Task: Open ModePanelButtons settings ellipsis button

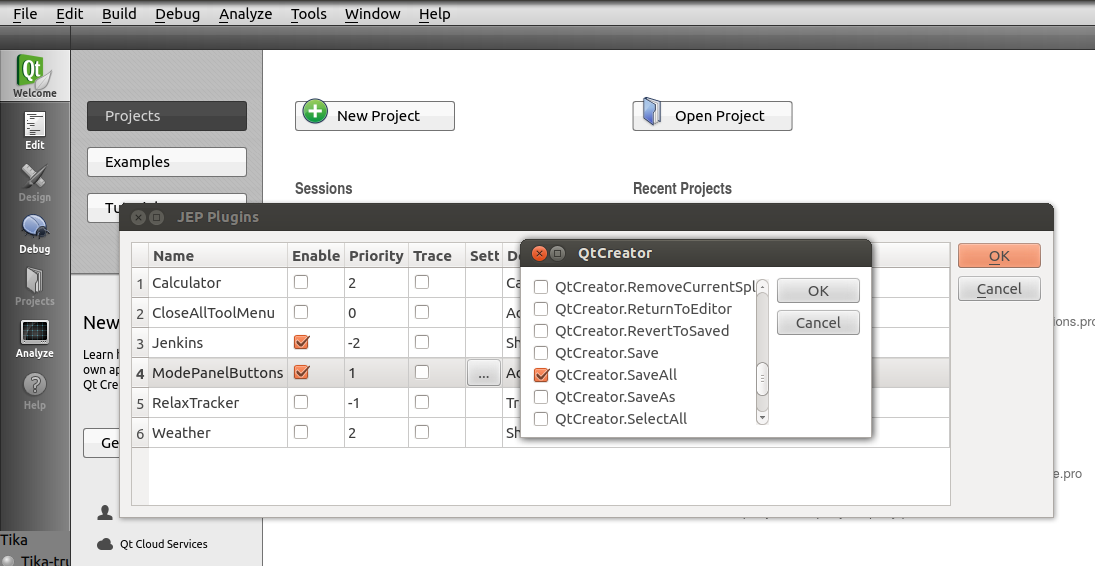Action: [483, 373]
